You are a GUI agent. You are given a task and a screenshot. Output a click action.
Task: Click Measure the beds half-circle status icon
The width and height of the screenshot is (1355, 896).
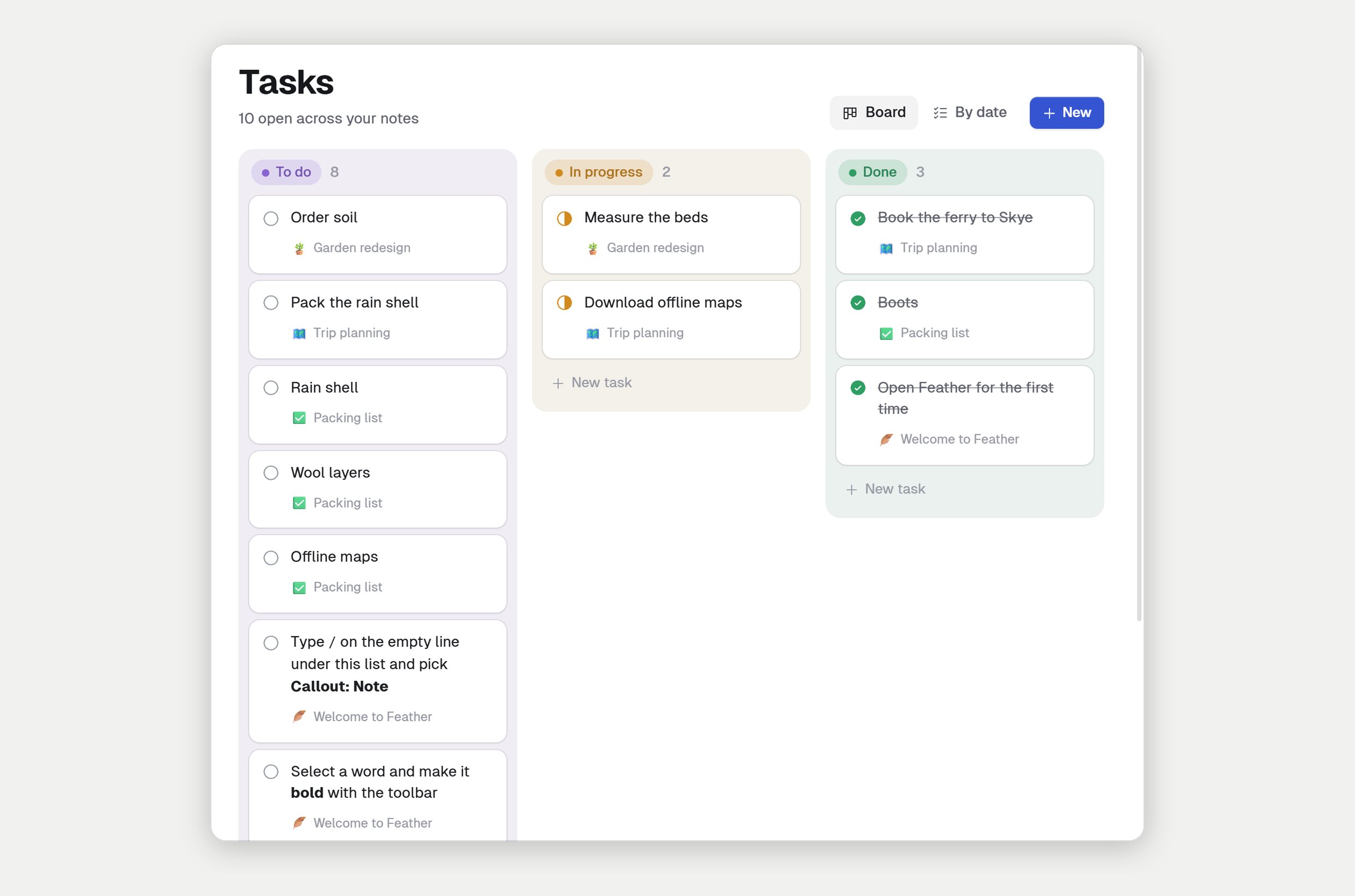tap(564, 219)
